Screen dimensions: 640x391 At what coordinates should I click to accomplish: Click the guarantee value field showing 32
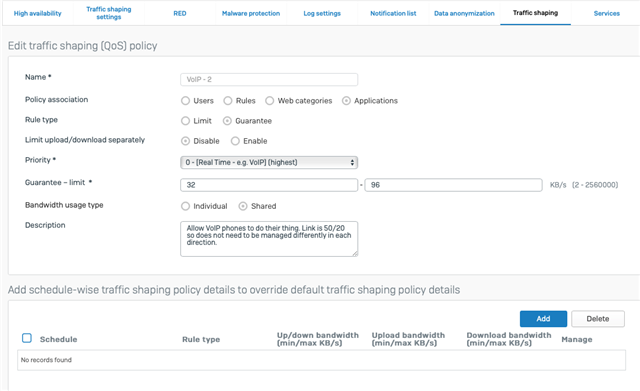269,185
